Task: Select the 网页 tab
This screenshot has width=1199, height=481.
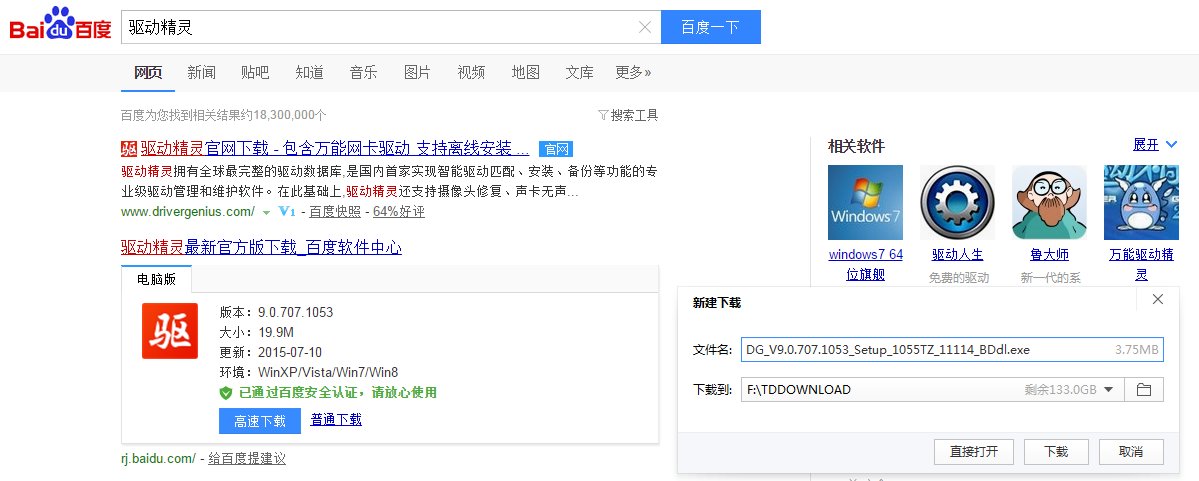Action: [x=148, y=73]
